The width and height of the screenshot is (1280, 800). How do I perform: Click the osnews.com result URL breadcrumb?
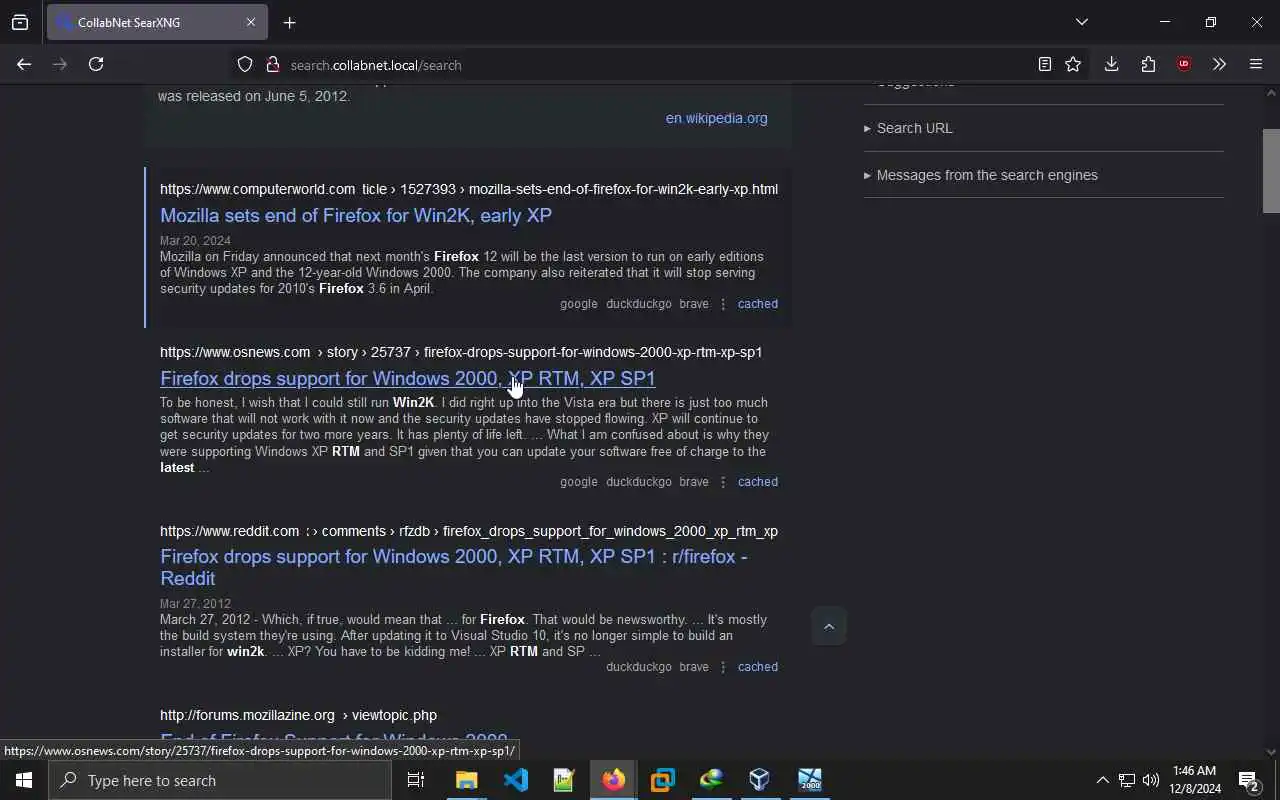click(x=461, y=352)
